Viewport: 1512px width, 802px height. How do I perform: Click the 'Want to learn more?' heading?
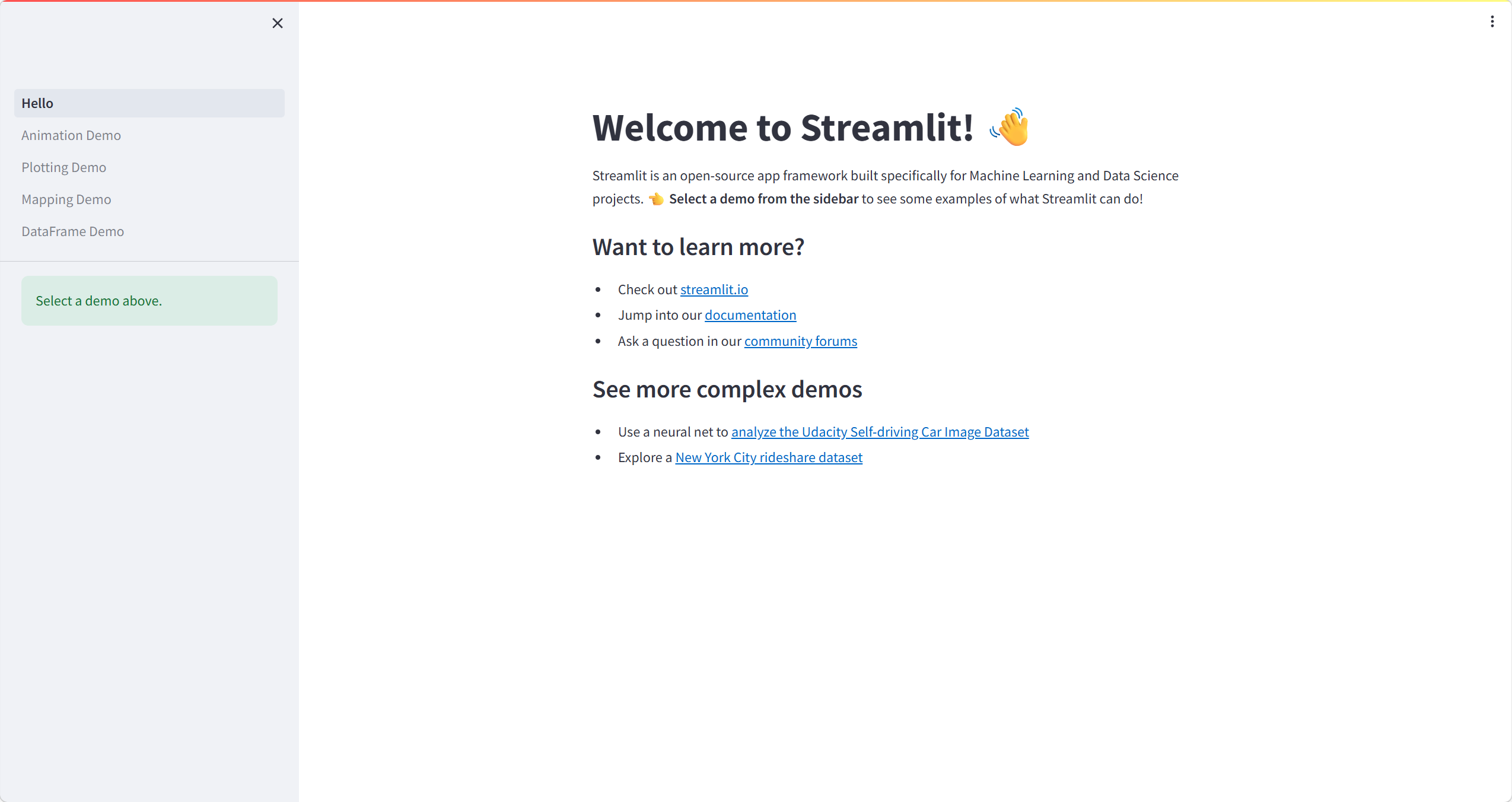coord(698,247)
